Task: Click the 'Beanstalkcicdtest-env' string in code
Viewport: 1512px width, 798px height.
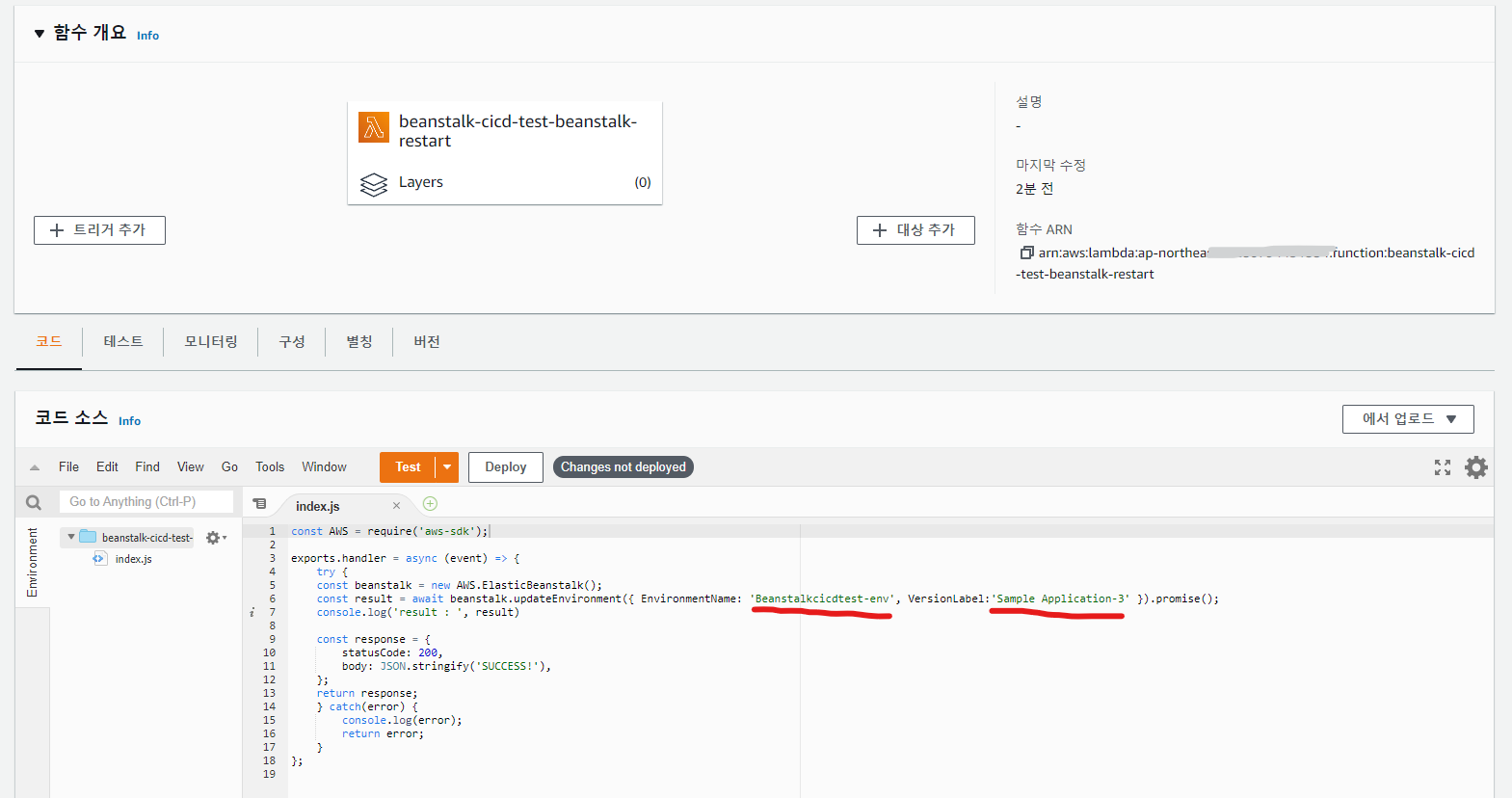Action: click(x=822, y=598)
